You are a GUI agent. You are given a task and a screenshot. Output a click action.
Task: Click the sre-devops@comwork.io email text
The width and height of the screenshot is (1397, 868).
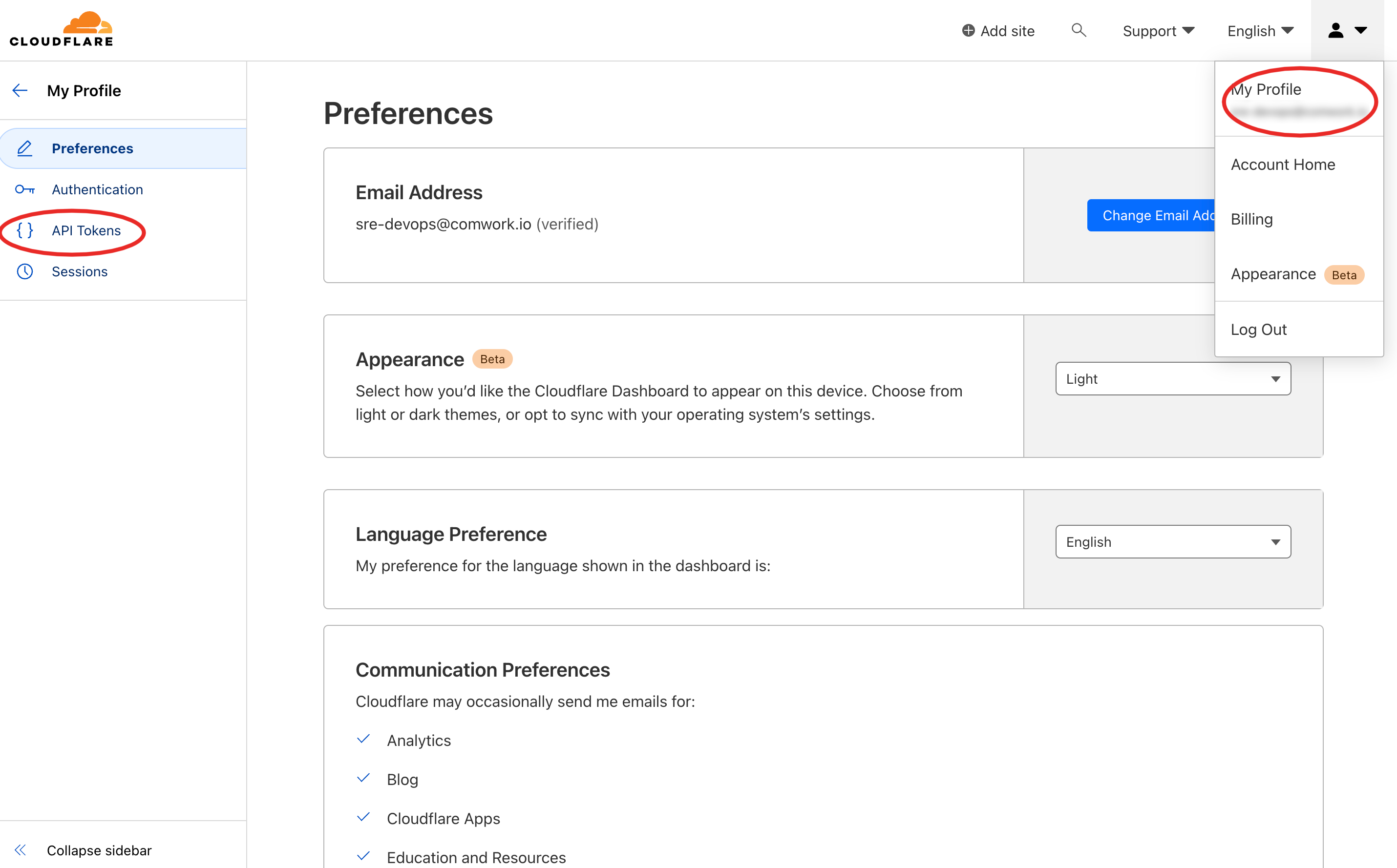(443, 224)
